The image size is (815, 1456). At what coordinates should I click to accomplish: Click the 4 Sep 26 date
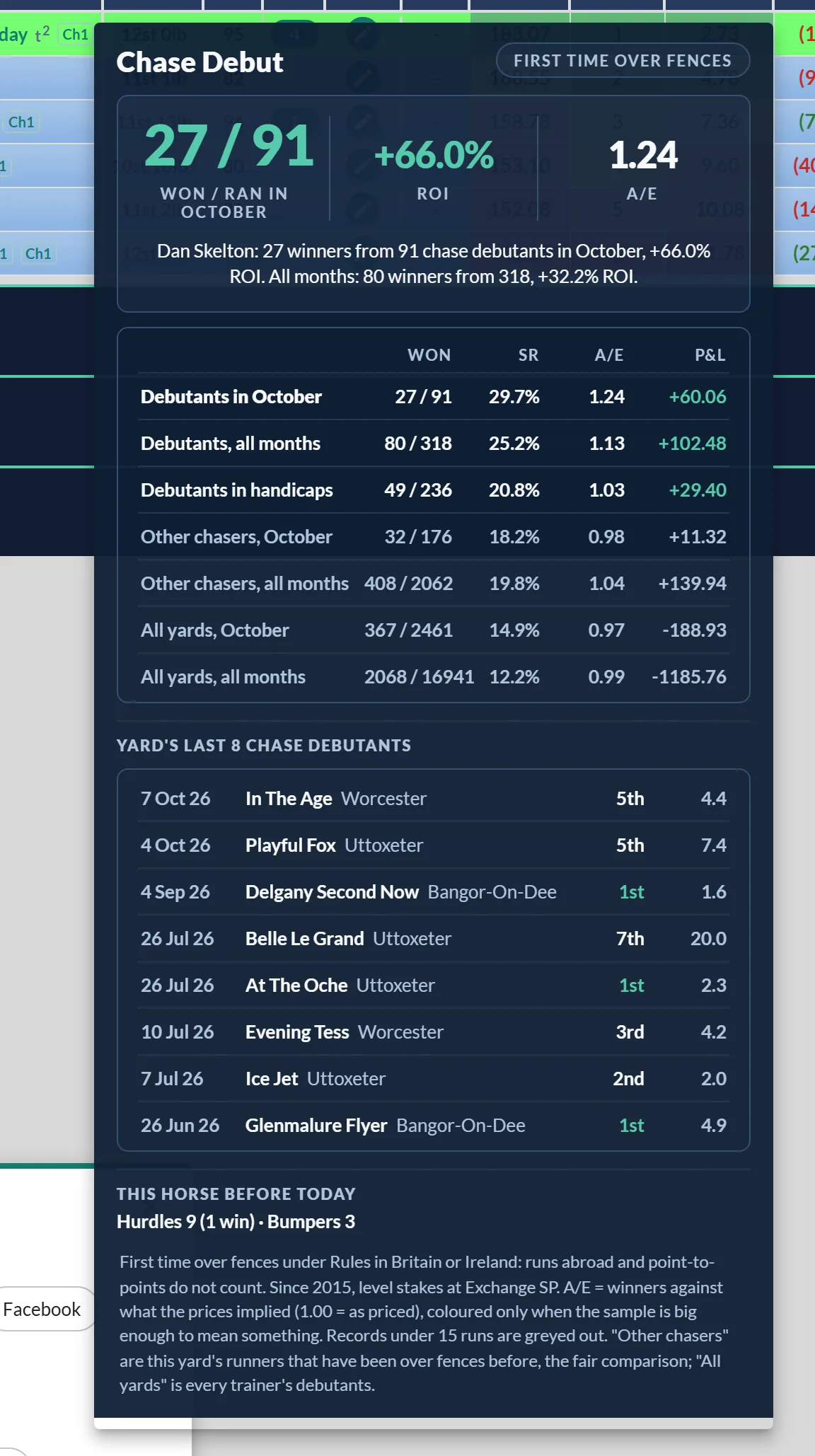[x=175, y=892]
